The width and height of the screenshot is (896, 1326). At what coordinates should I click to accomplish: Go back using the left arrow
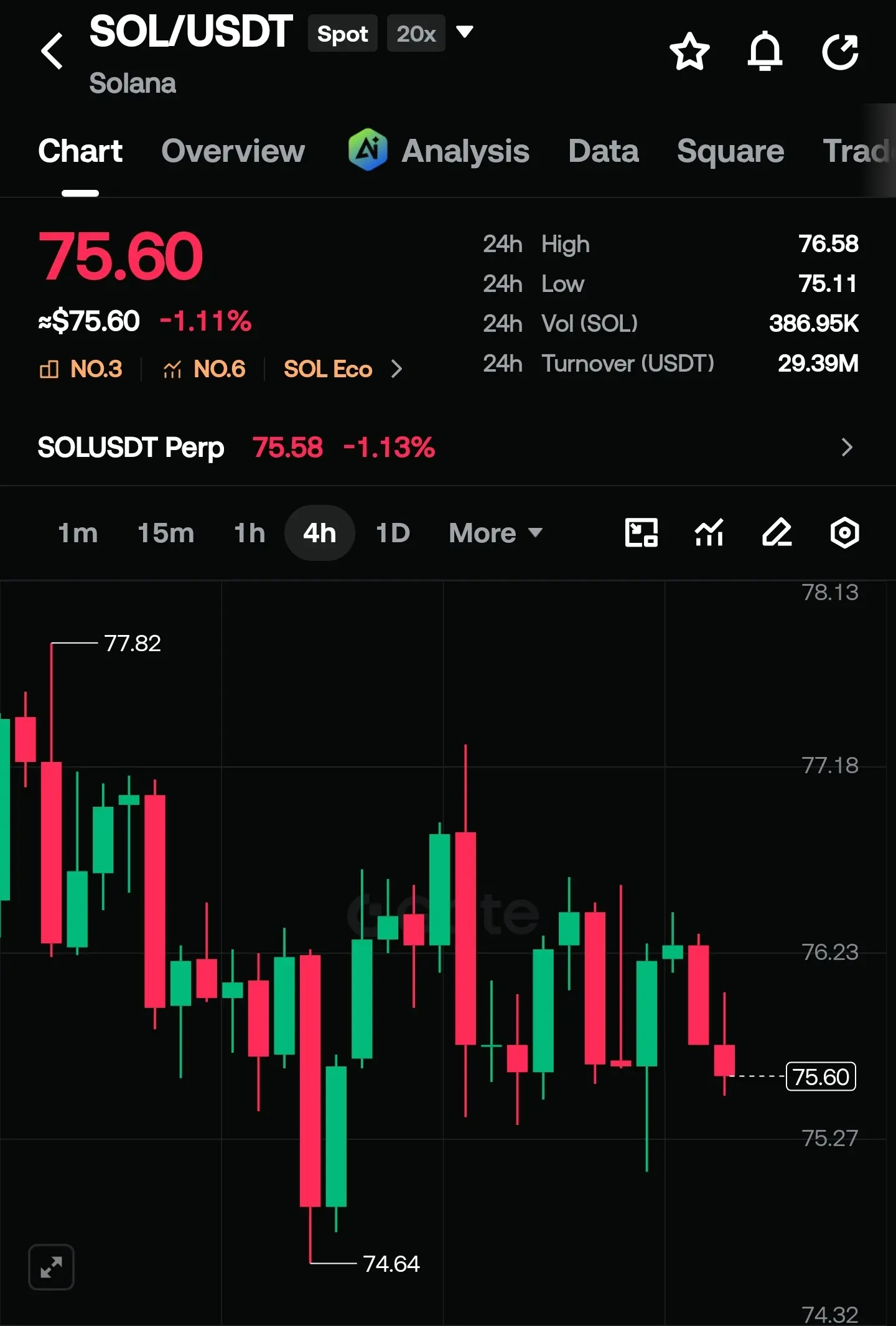coord(52,51)
